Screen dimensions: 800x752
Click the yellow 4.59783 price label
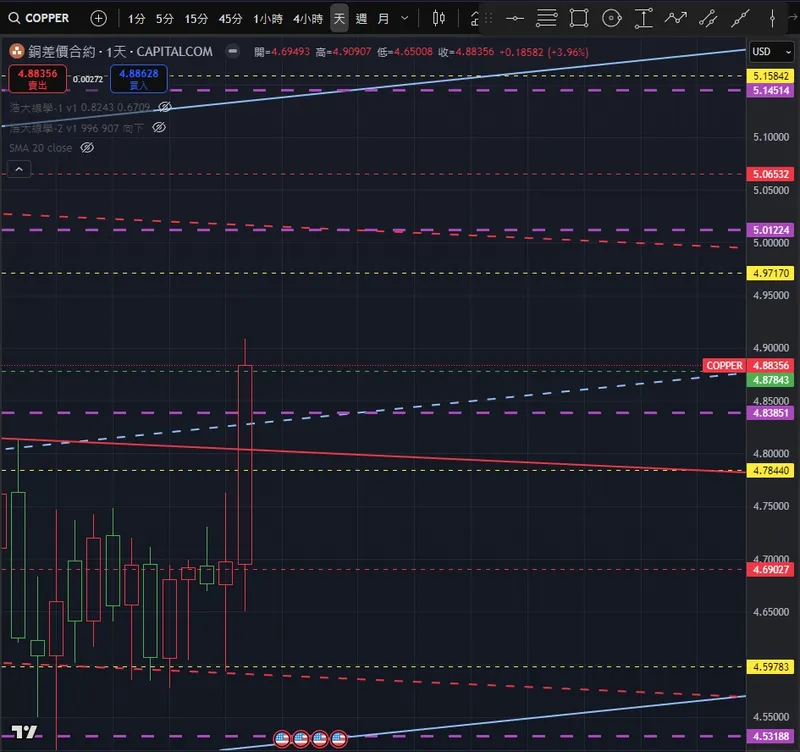click(770, 667)
